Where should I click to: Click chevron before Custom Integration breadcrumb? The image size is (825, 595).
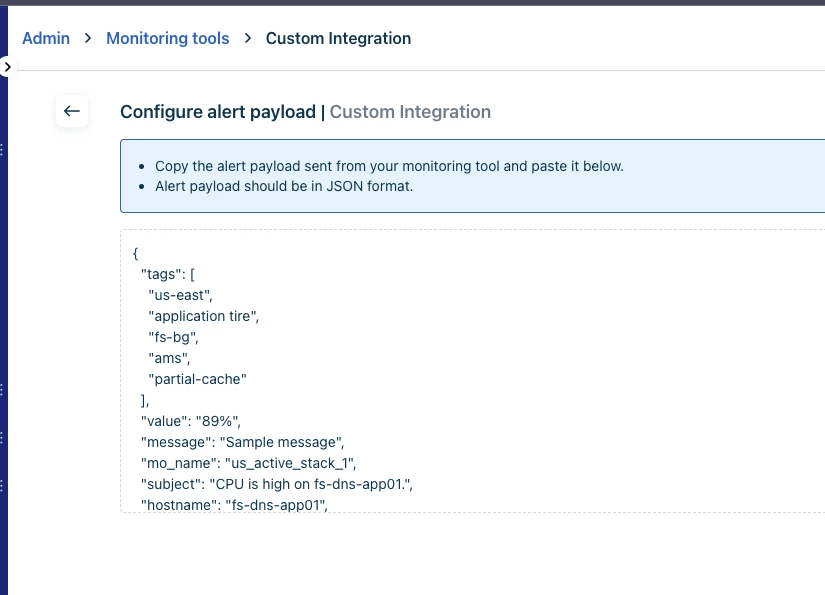(248, 38)
